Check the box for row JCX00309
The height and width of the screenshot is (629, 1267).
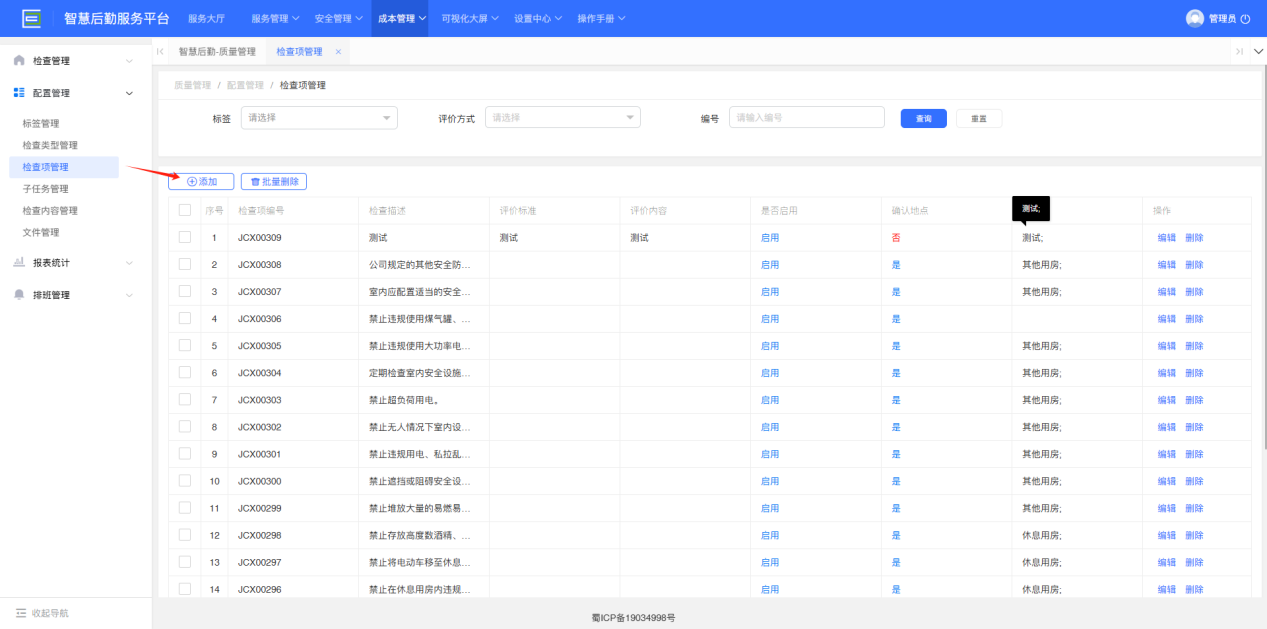(x=184, y=237)
